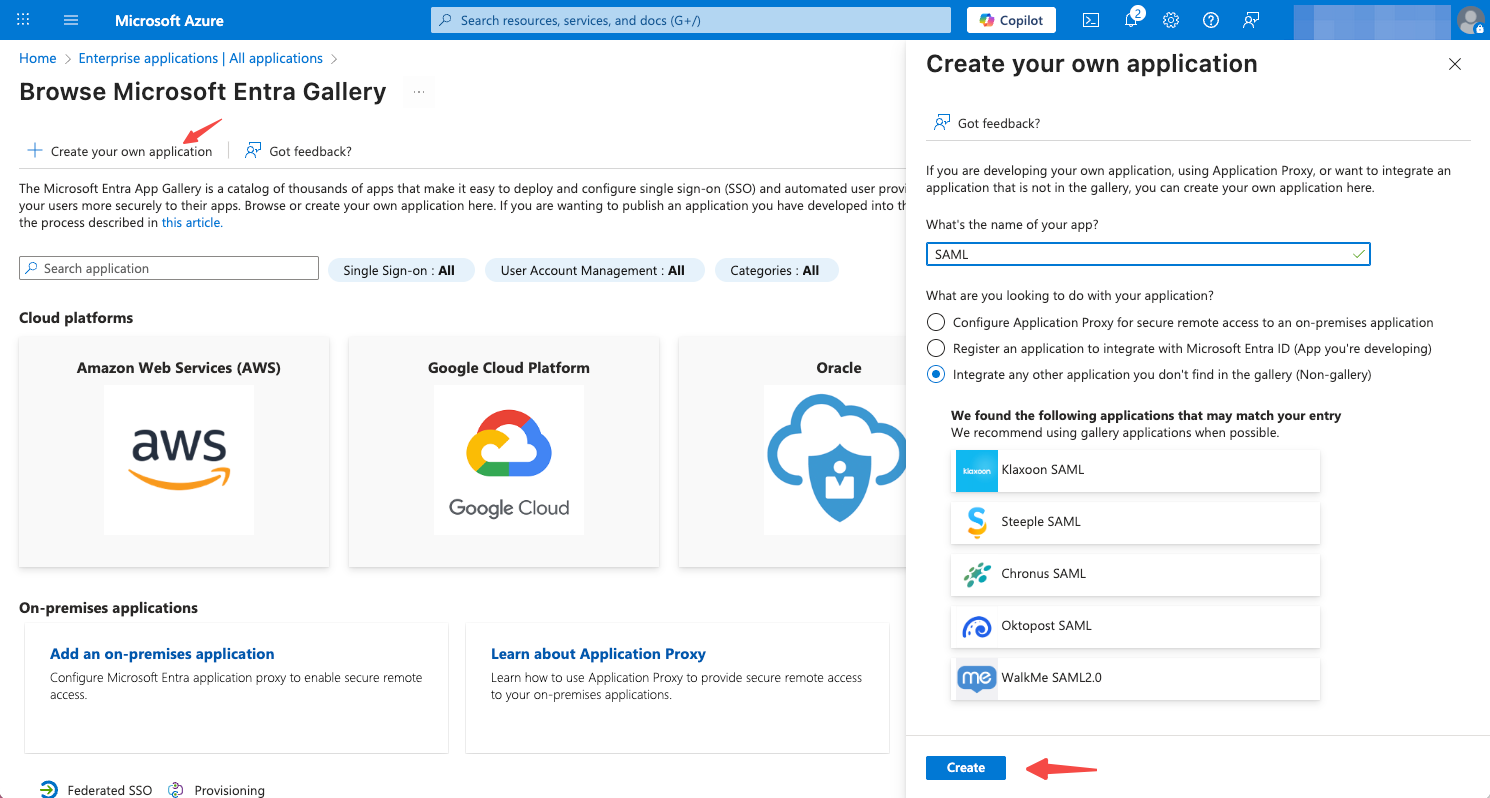Click the search application input field

pyautogui.click(x=168, y=267)
